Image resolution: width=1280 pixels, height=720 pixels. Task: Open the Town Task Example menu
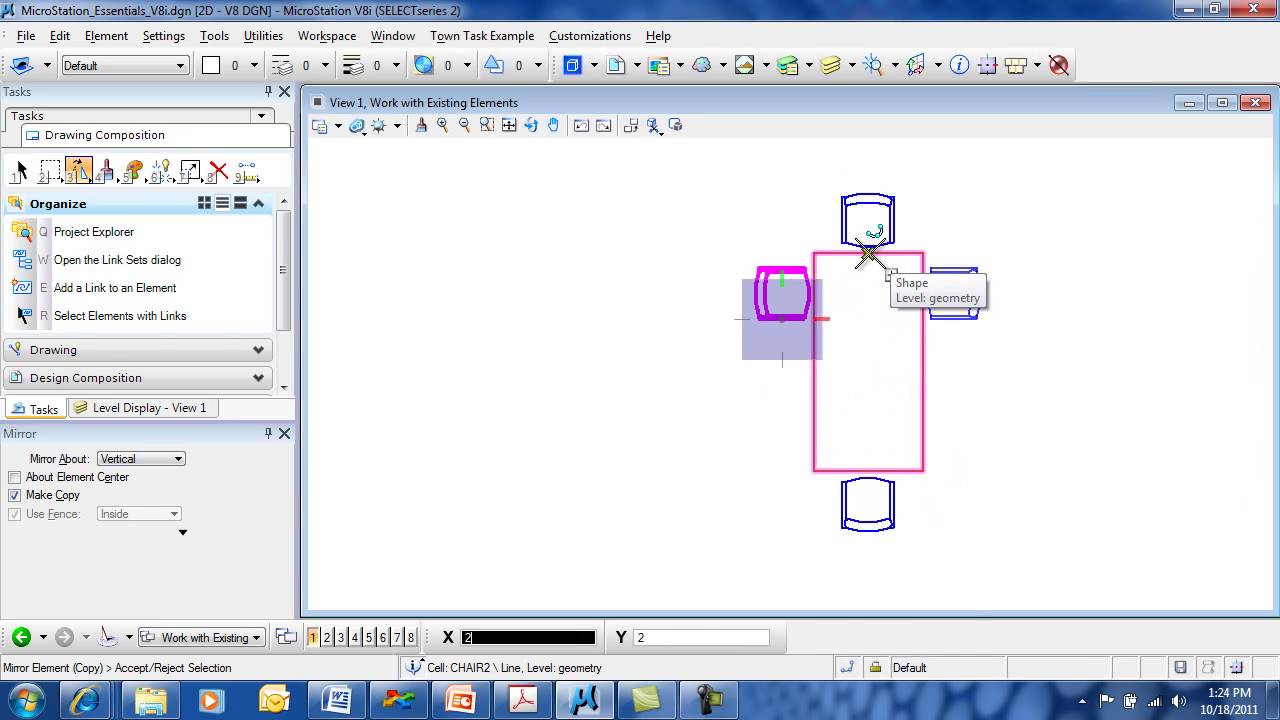[x=482, y=35]
